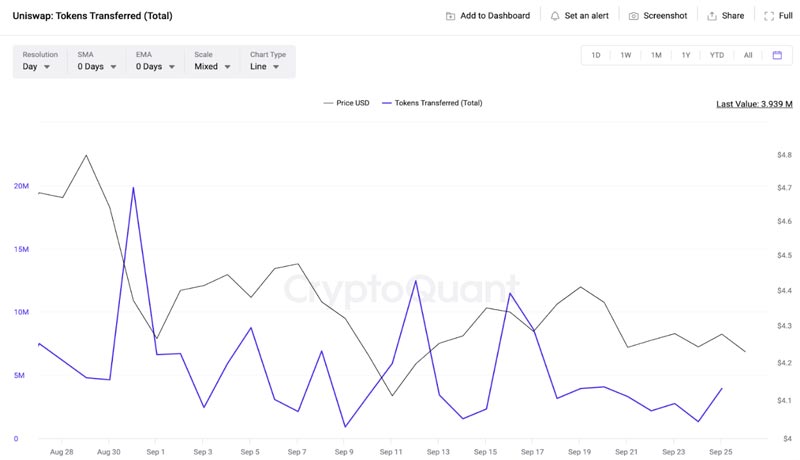Click the Last Value 3.939 M link
800x460 pixels.
click(754, 104)
